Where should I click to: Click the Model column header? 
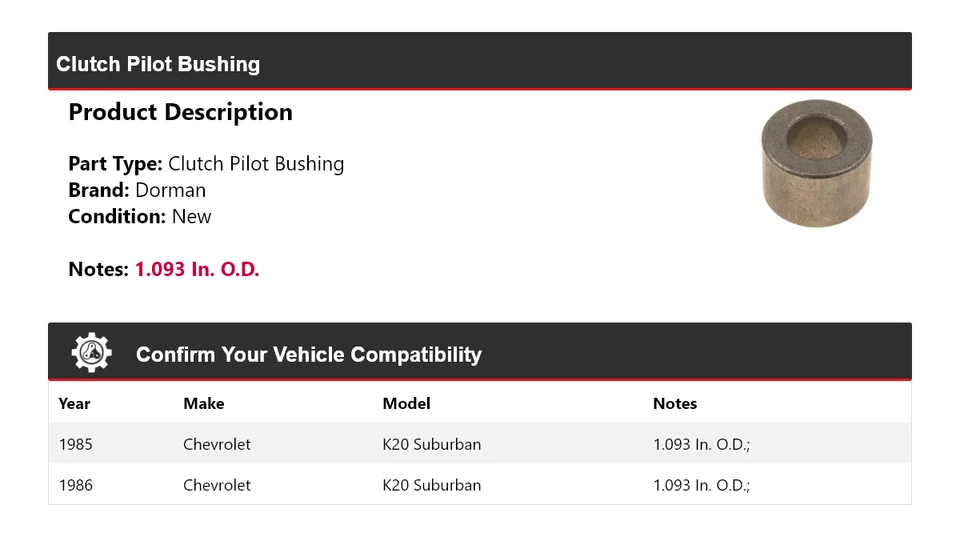tap(406, 404)
